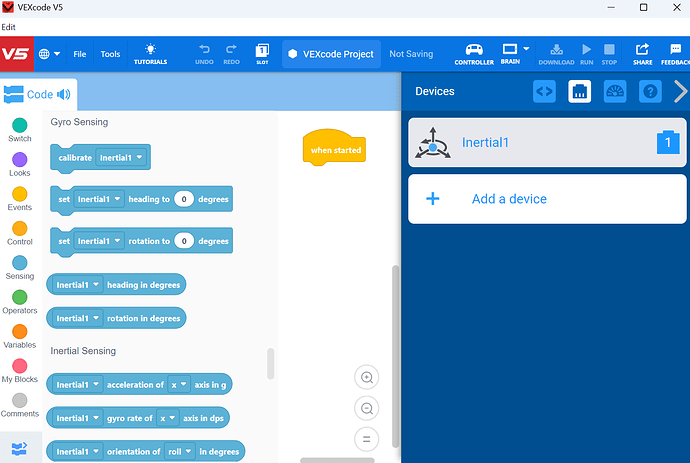This screenshot has height=463, width=690.
Task: Click the zoom in magnifier button
Action: pyautogui.click(x=367, y=377)
